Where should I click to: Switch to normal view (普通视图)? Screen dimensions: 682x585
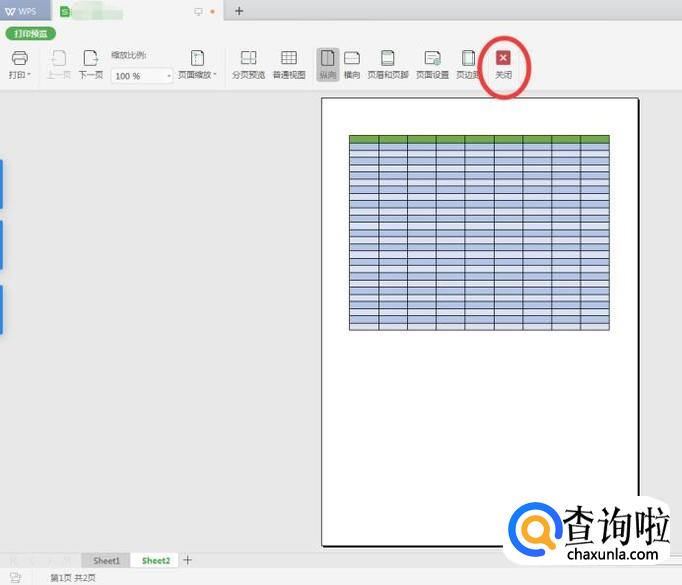coord(289,64)
